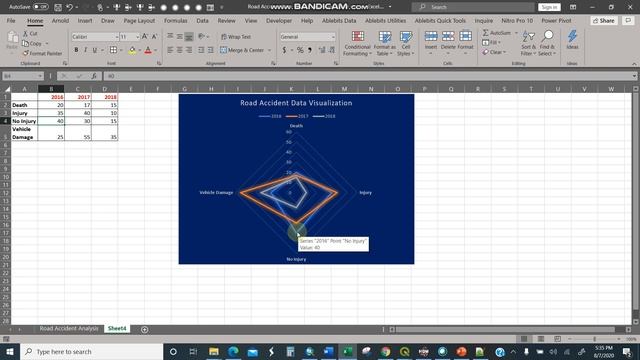Switch to the Insert tab
The height and width of the screenshot is (360, 640).
(84, 20)
